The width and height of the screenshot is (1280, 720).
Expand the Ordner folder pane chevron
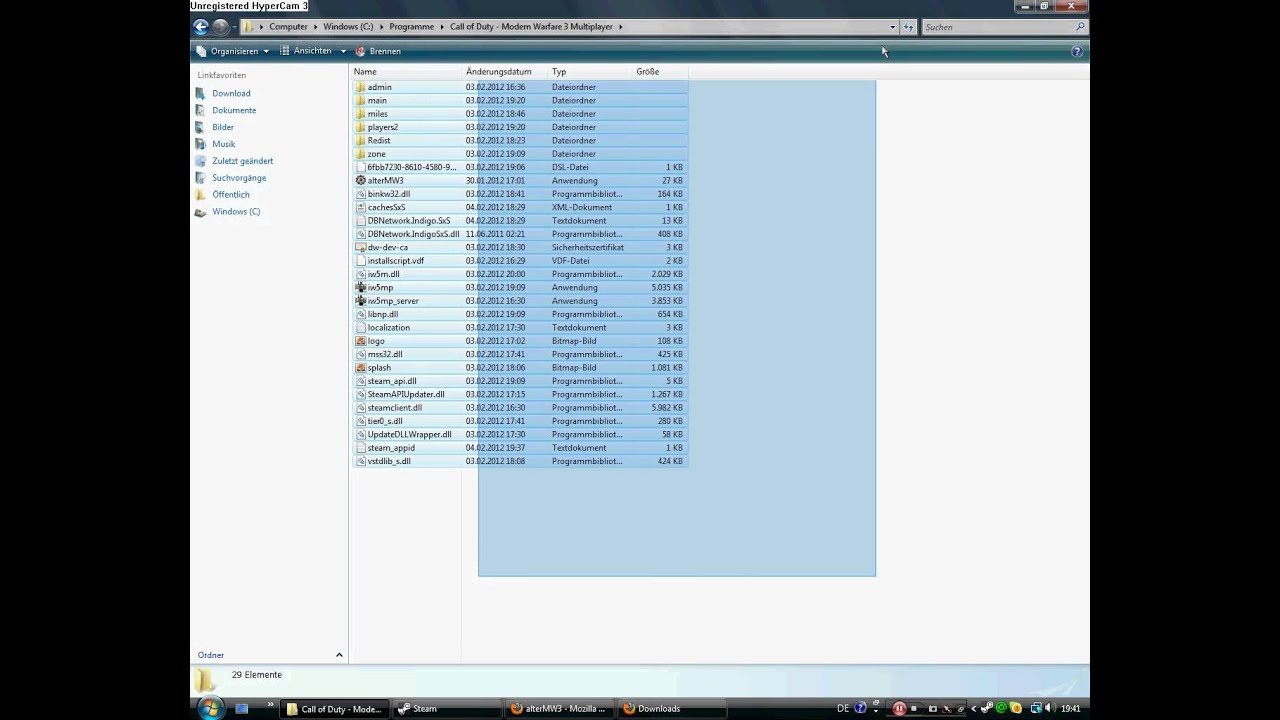point(339,655)
